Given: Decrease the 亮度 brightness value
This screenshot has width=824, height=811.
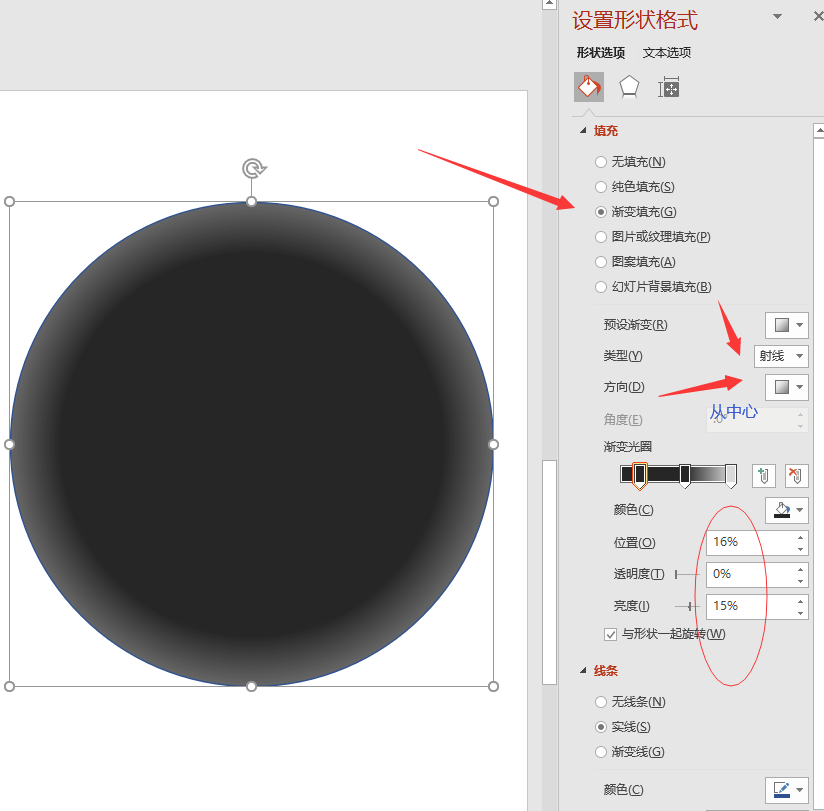Looking at the screenshot, I should coord(800,613).
